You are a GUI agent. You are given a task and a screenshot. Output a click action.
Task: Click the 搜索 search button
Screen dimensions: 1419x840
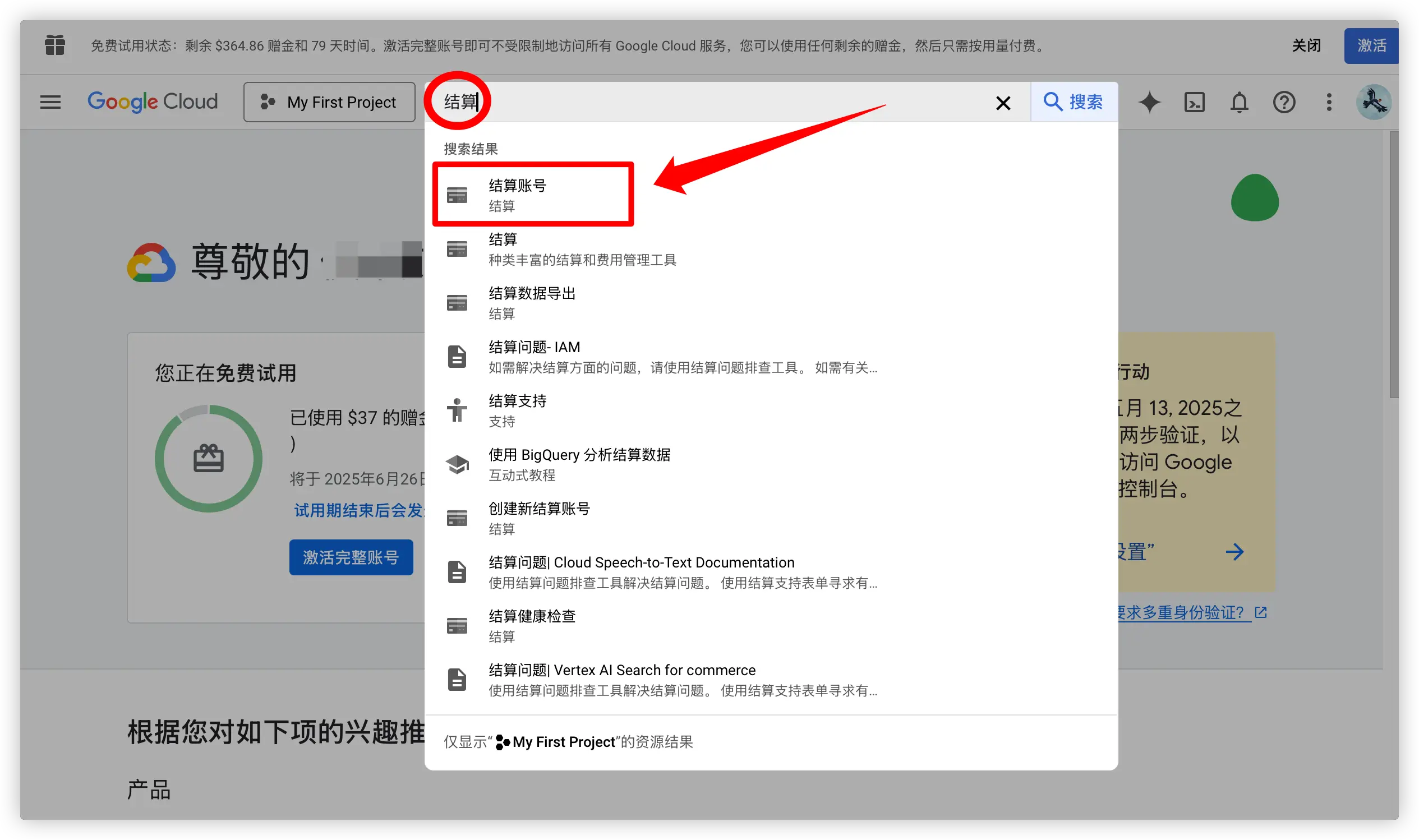(1073, 102)
